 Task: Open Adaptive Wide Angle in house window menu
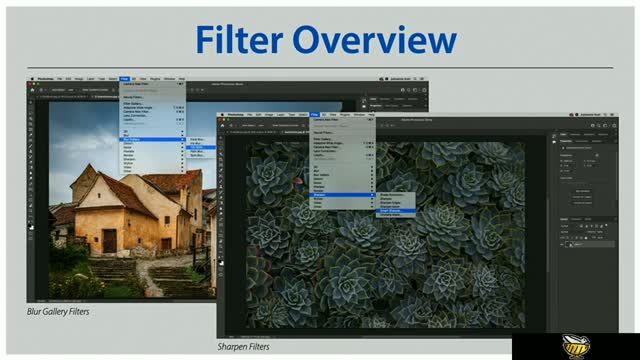pyautogui.click(x=153, y=108)
